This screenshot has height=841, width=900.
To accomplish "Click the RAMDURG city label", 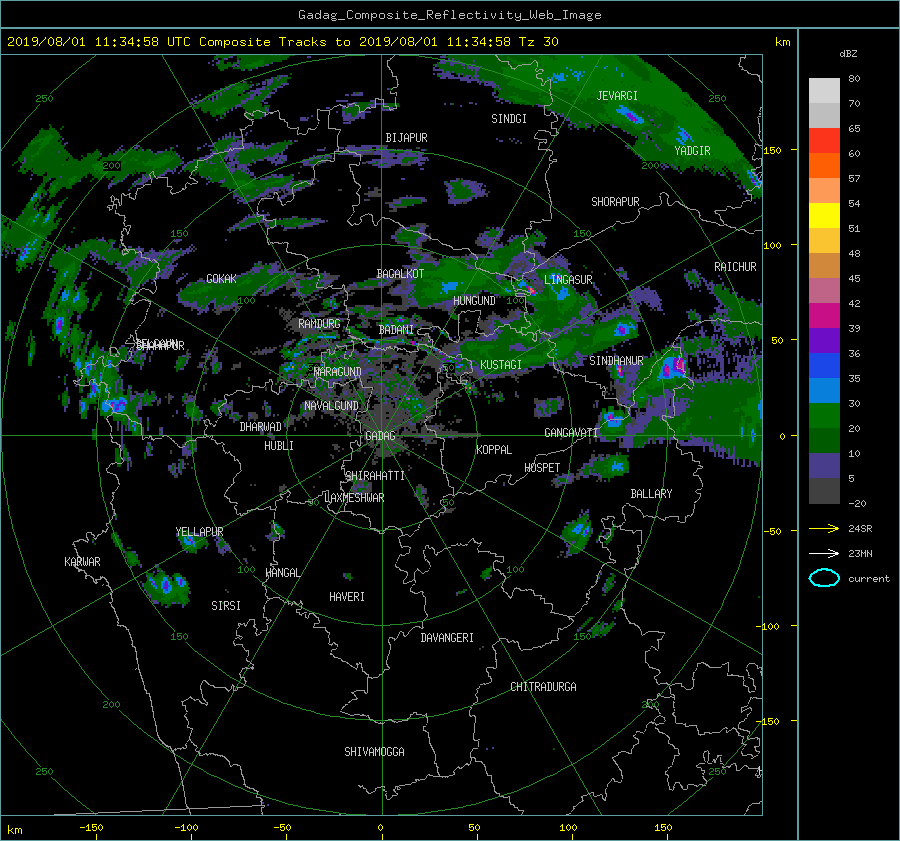I will [x=319, y=324].
